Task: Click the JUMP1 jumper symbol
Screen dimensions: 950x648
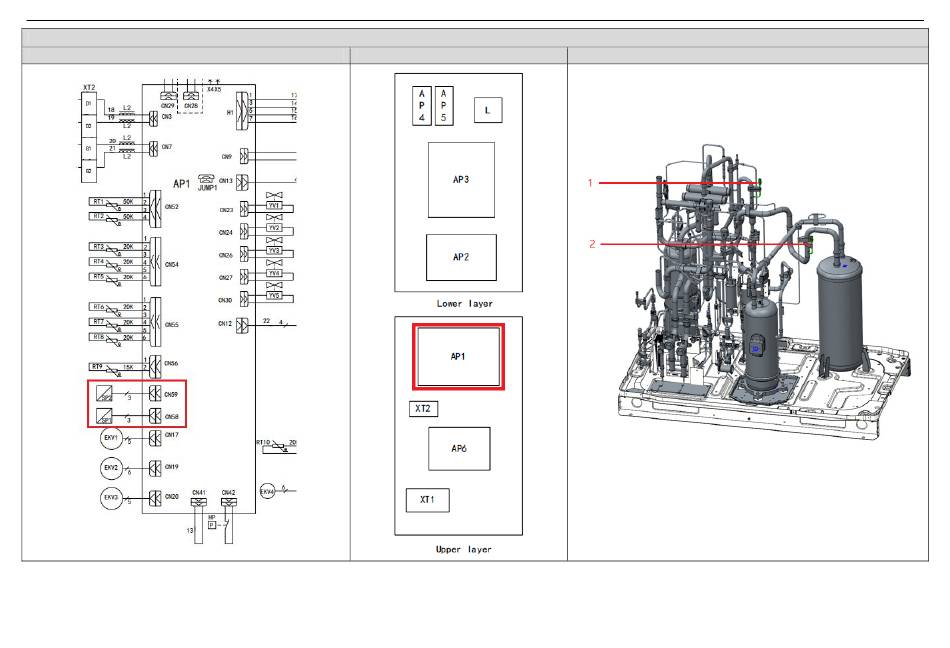Action: point(207,179)
